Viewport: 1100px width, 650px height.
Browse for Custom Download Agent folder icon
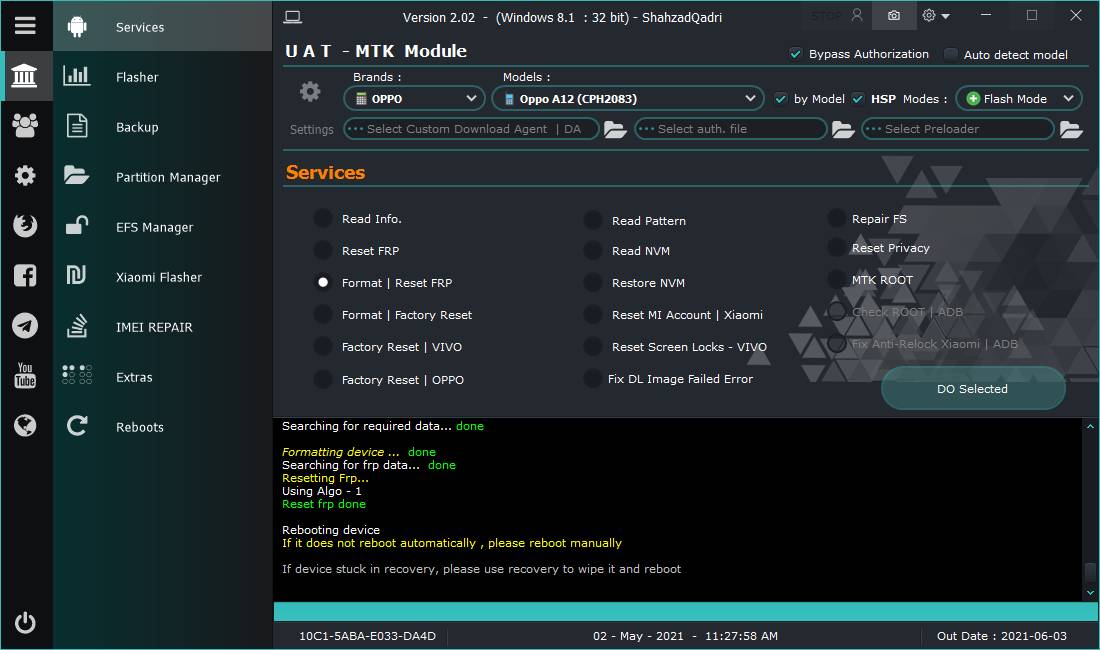pyautogui.click(x=615, y=129)
